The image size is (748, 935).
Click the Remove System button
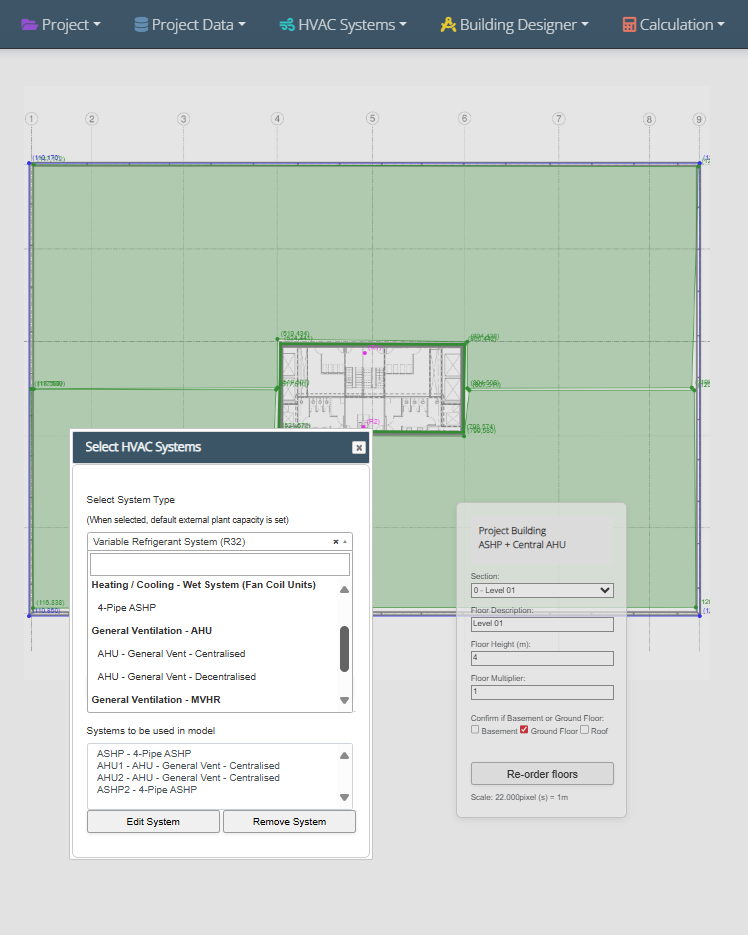click(x=289, y=822)
